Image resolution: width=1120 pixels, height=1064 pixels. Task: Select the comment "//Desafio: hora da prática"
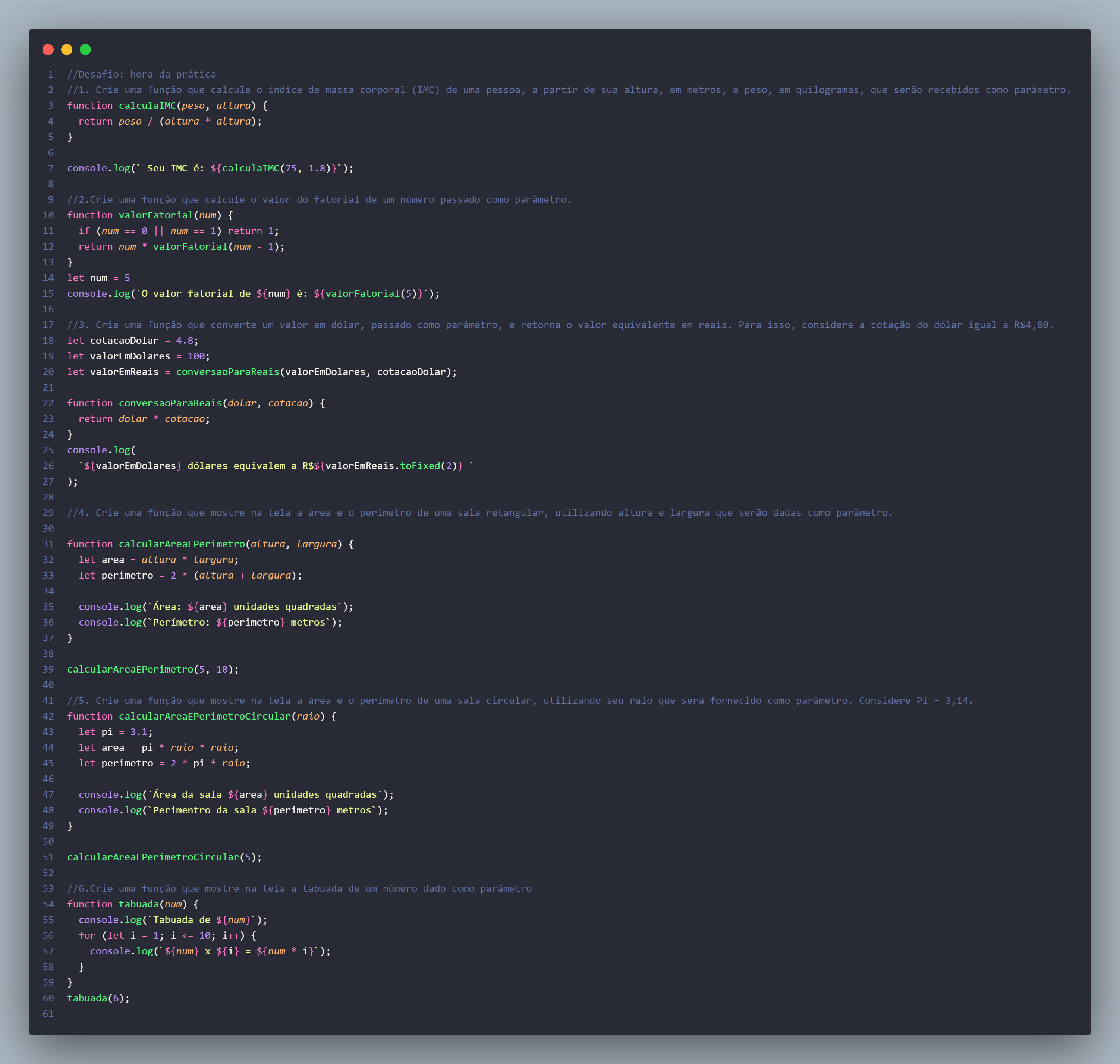pyautogui.click(x=142, y=74)
